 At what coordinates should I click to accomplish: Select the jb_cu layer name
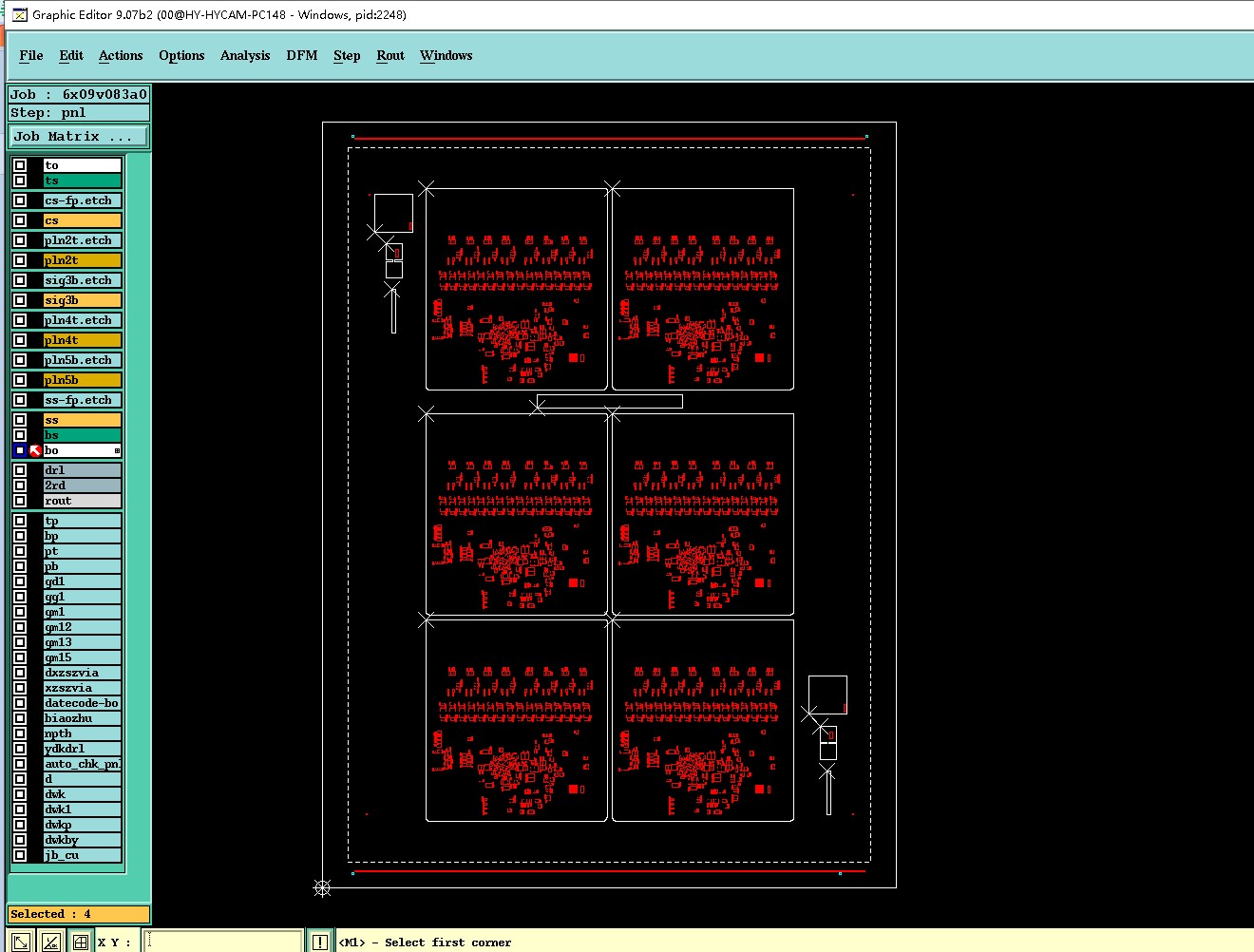[83, 855]
